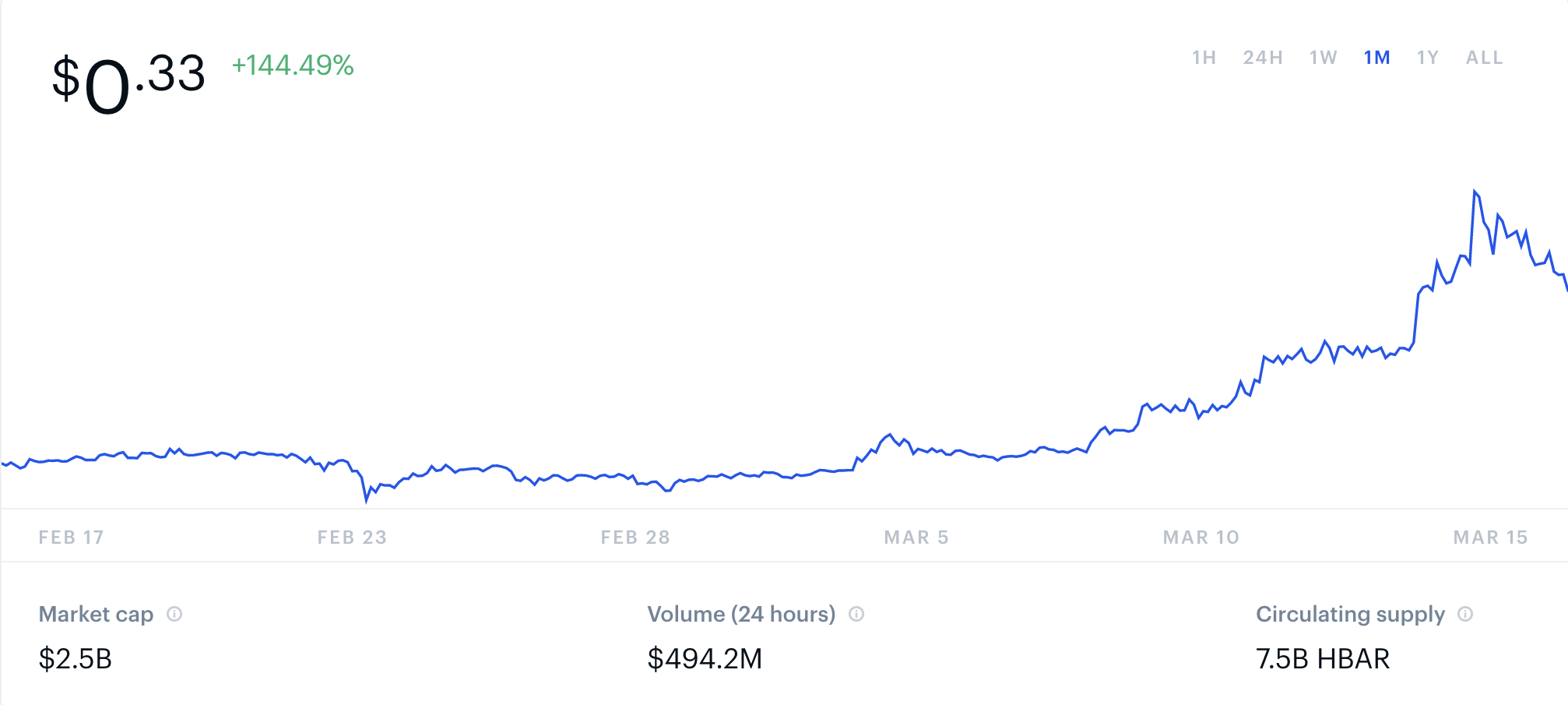Open the Market cap info icon
Screen dimensions: 1568x705
174,614
